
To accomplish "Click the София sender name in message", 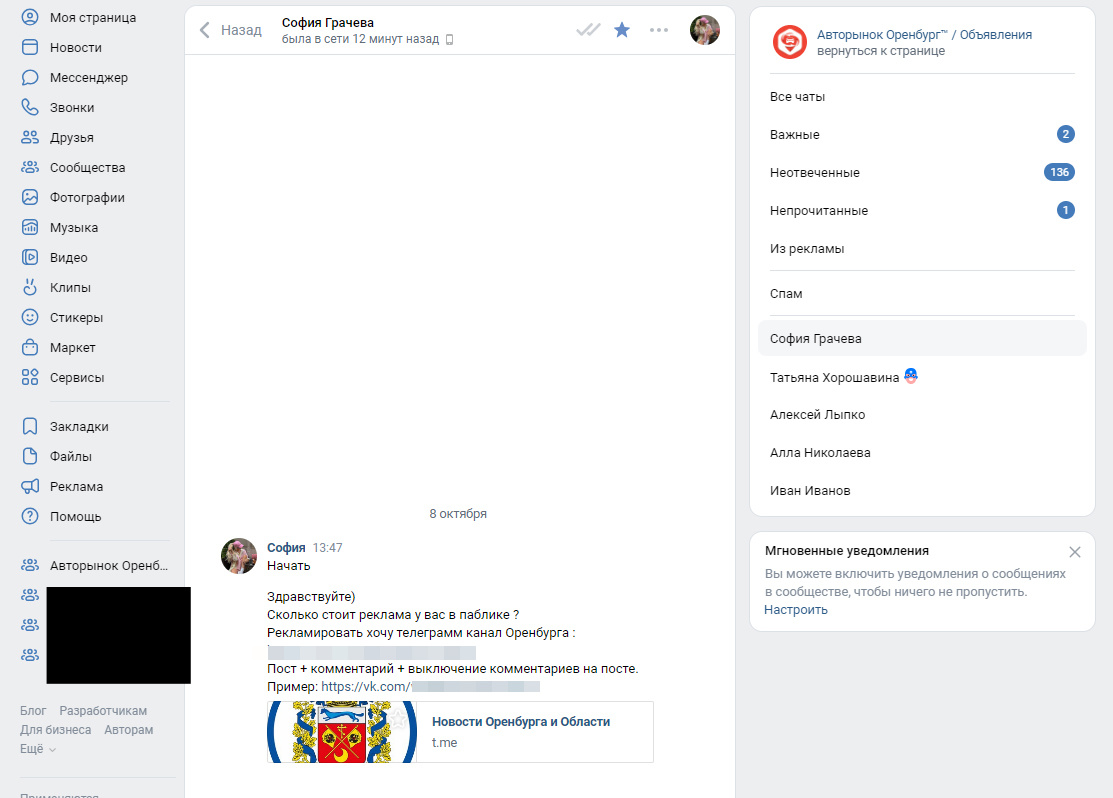I will pyautogui.click(x=286, y=547).
